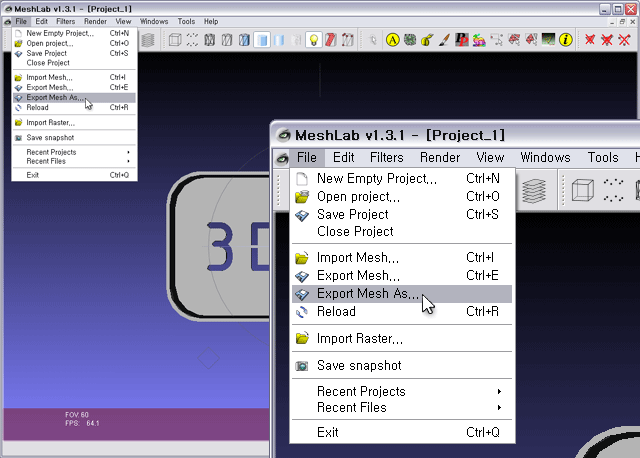
Task: Select Flat shading render mode
Action: click(x=262, y=40)
